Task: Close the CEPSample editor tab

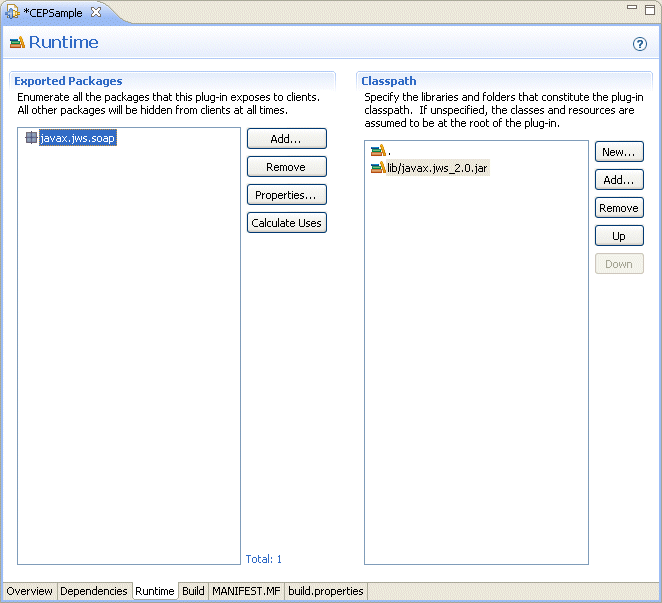Action: pos(96,12)
